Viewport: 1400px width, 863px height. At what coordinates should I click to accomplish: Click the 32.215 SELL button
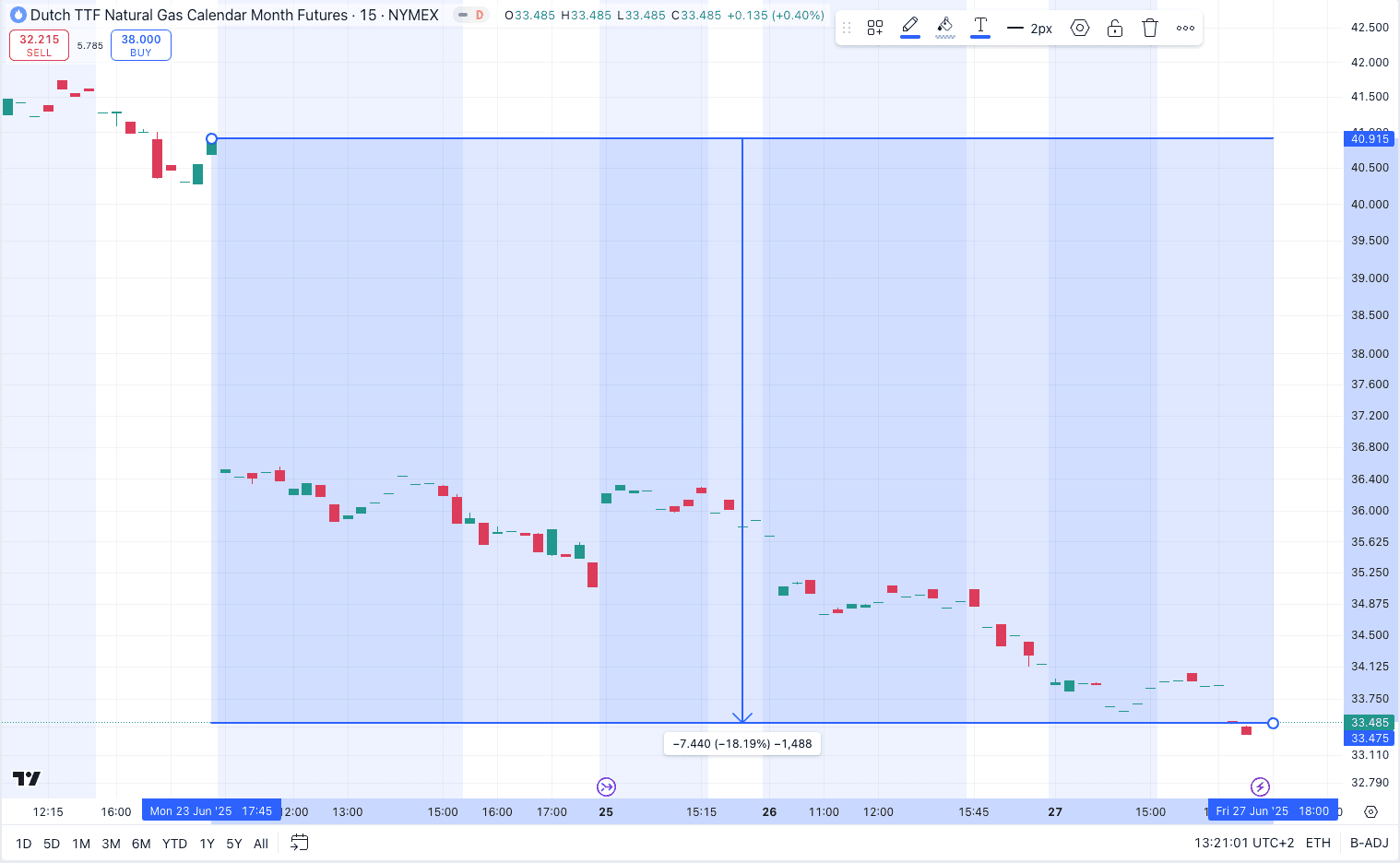pos(39,45)
